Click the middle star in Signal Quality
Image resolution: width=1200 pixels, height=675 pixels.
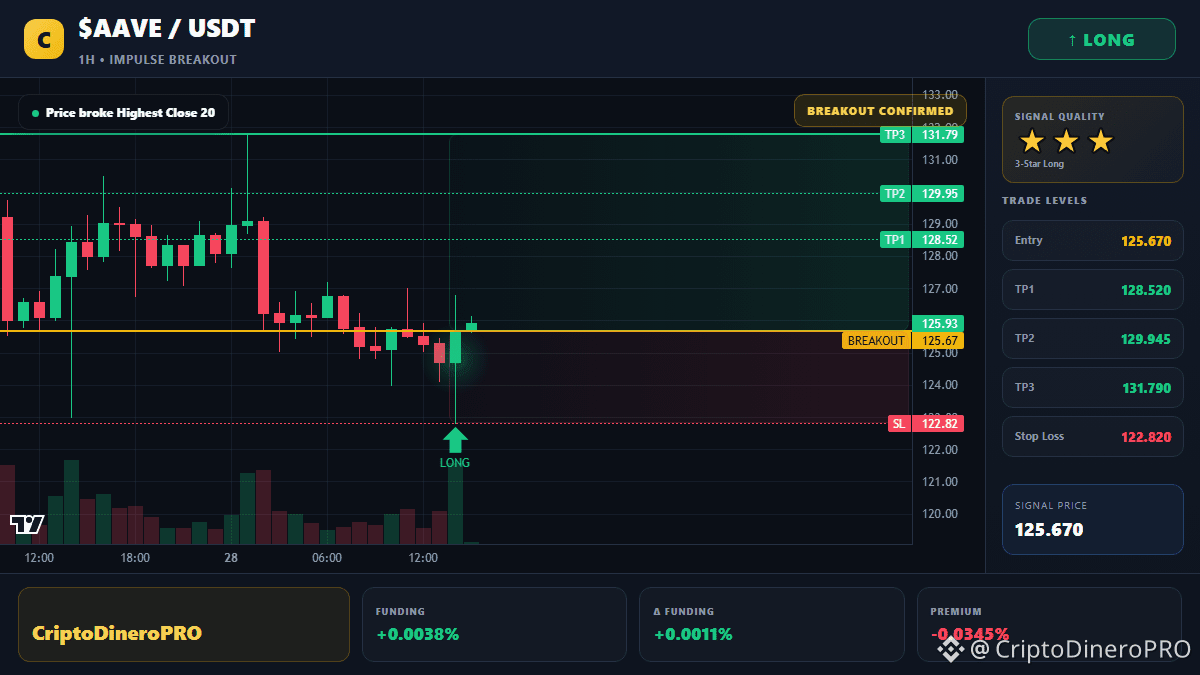pyautogui.click(x=1066, y=141)
